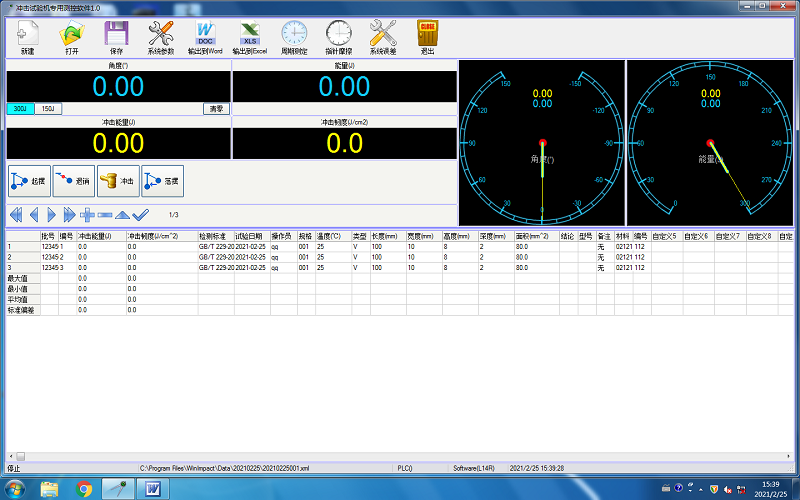
Task: Jump to last record double-right arrow
Action: pos(69,215)
